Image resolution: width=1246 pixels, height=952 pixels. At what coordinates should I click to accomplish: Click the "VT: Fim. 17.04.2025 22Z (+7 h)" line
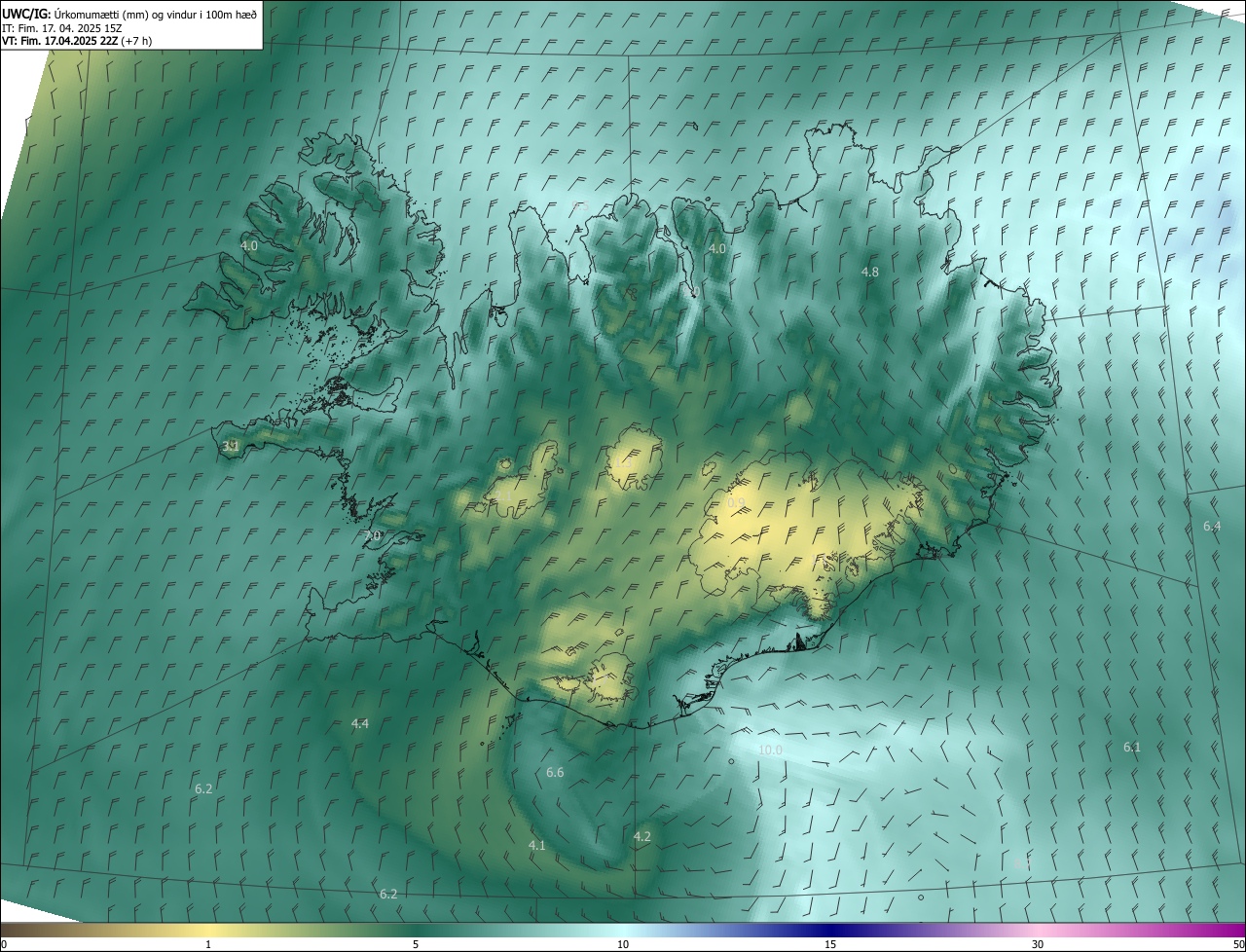click(x=77, y=41)
